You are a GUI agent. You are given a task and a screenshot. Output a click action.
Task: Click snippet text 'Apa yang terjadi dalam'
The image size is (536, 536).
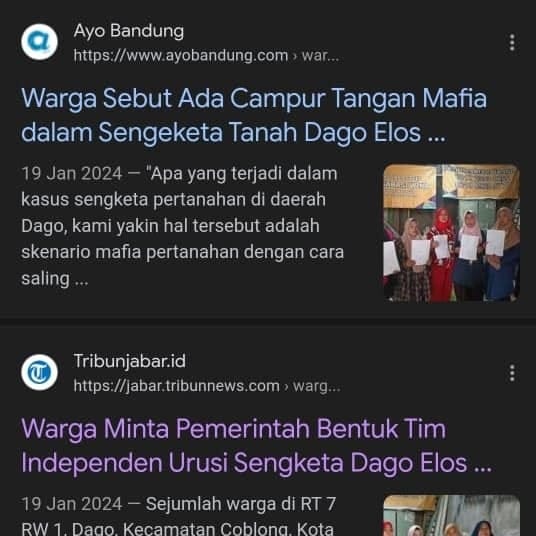pyautogui.click(x=241, y=174)
